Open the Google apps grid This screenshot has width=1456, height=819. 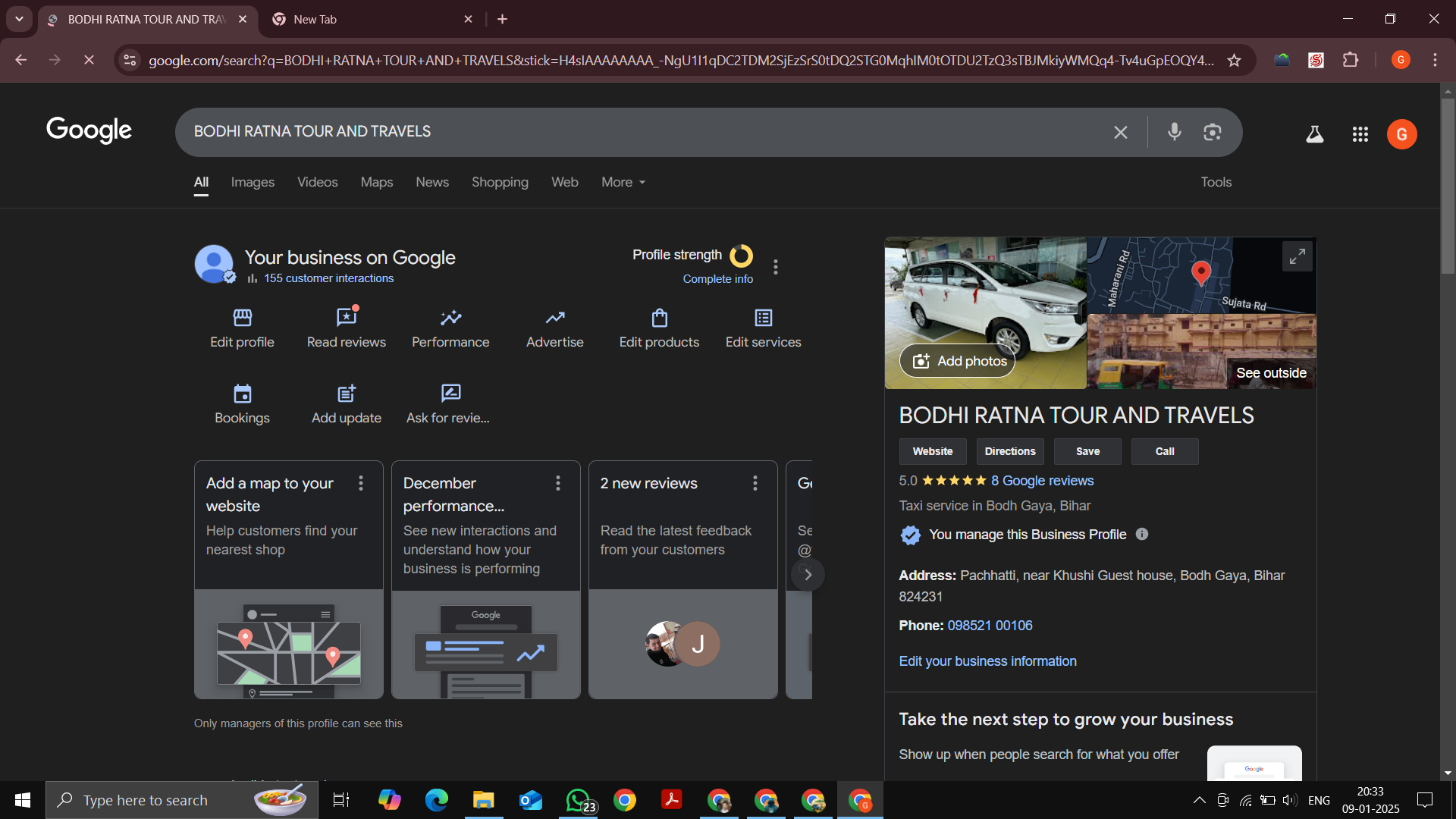[x=1360, y=134]
